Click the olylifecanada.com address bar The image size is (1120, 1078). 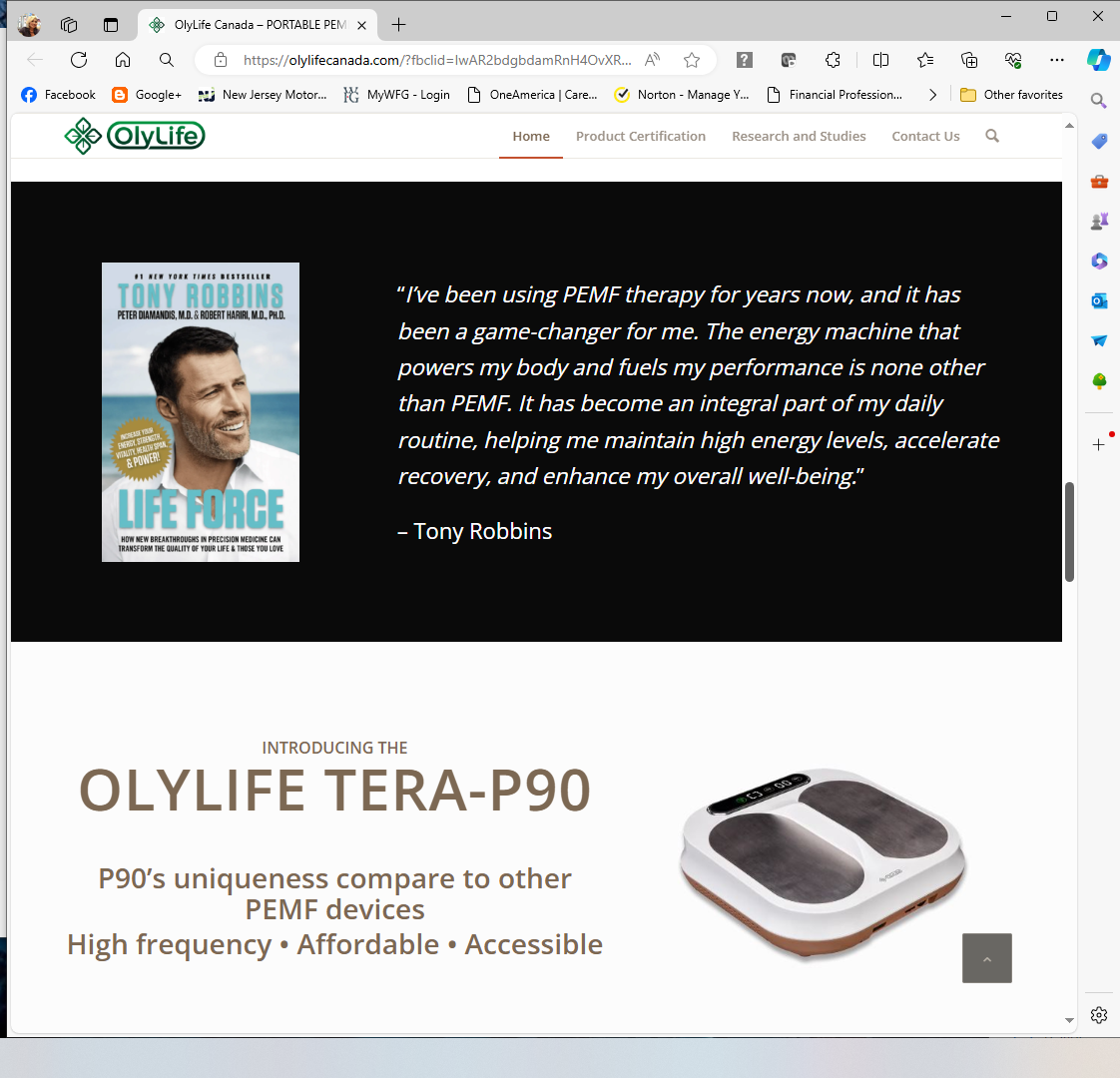(437, 60)
